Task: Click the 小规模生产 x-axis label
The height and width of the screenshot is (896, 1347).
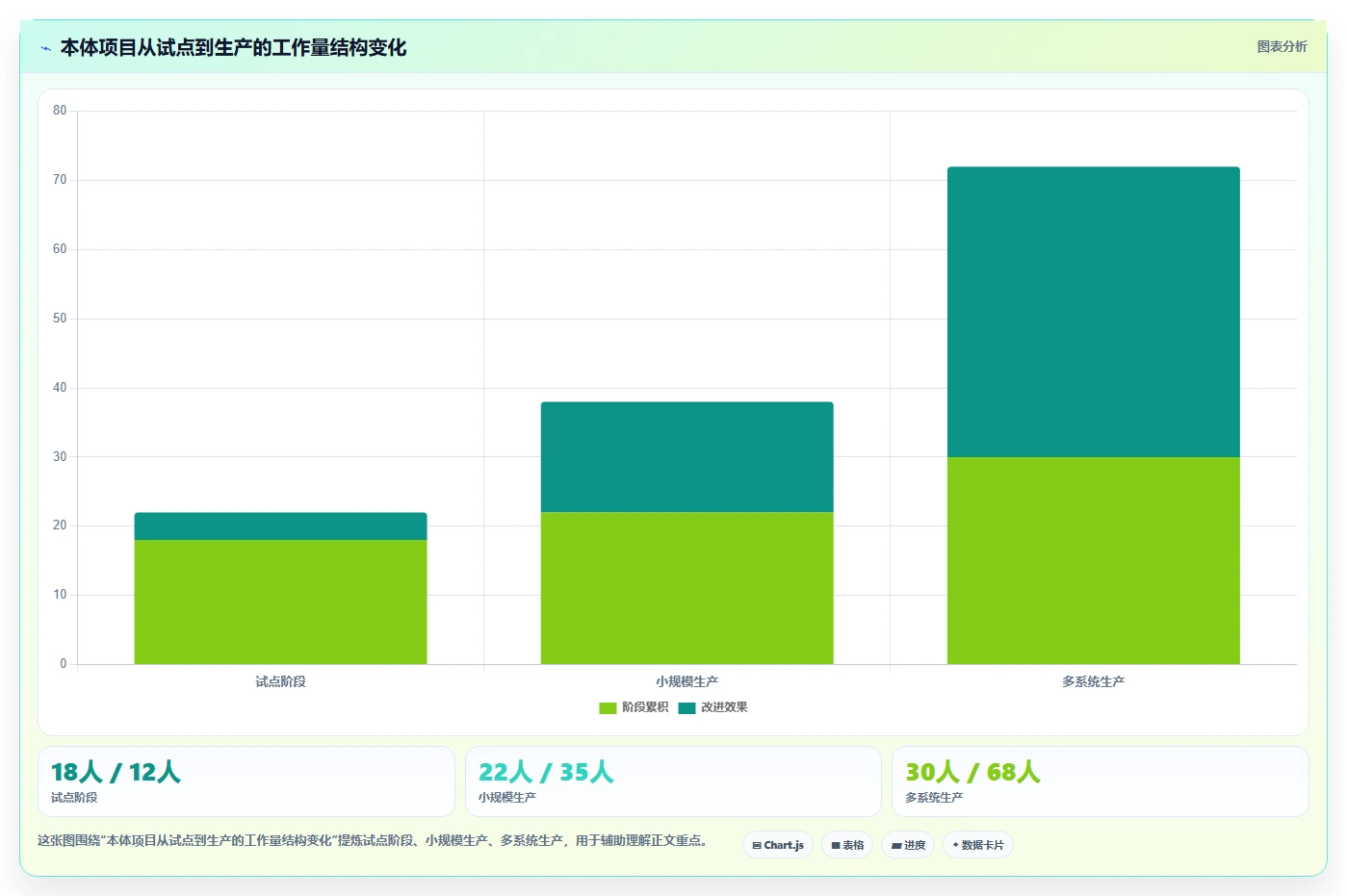Action: pos(686,681)
